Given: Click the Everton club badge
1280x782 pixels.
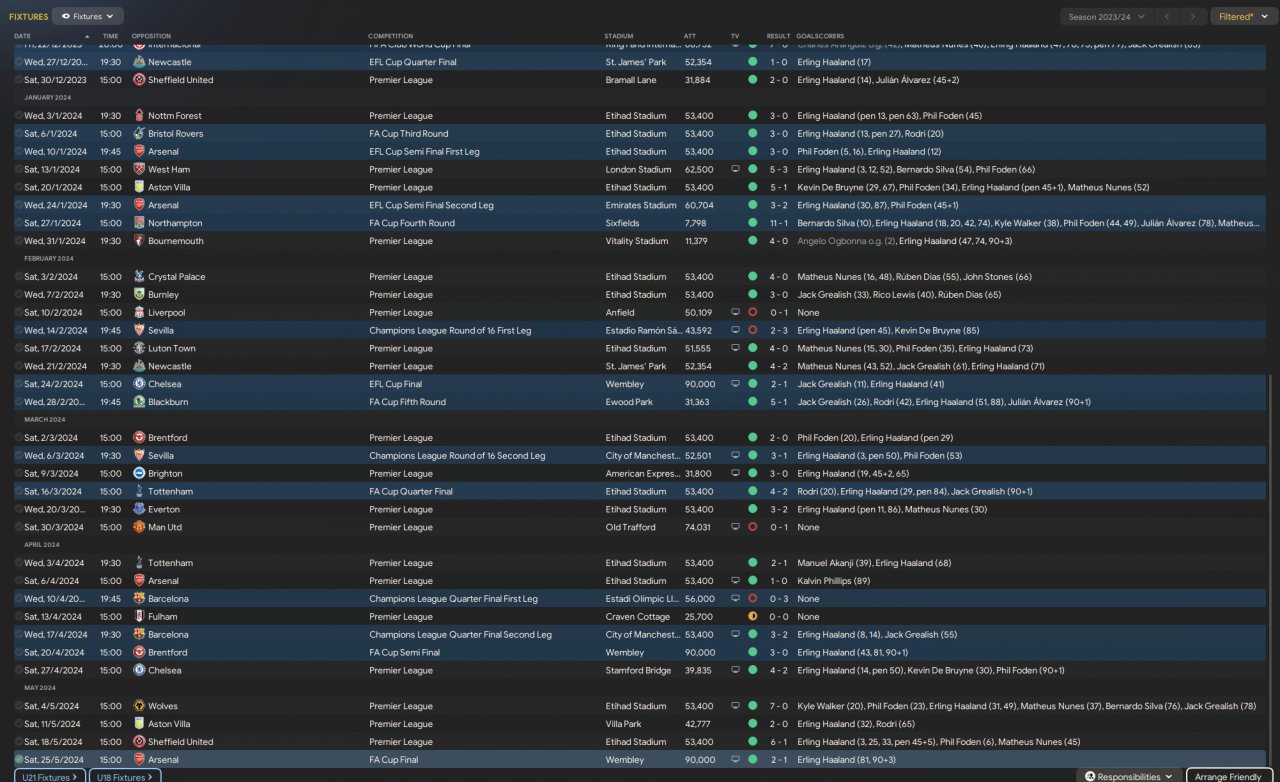Looking at the screenshot, I should pos(138,510).
